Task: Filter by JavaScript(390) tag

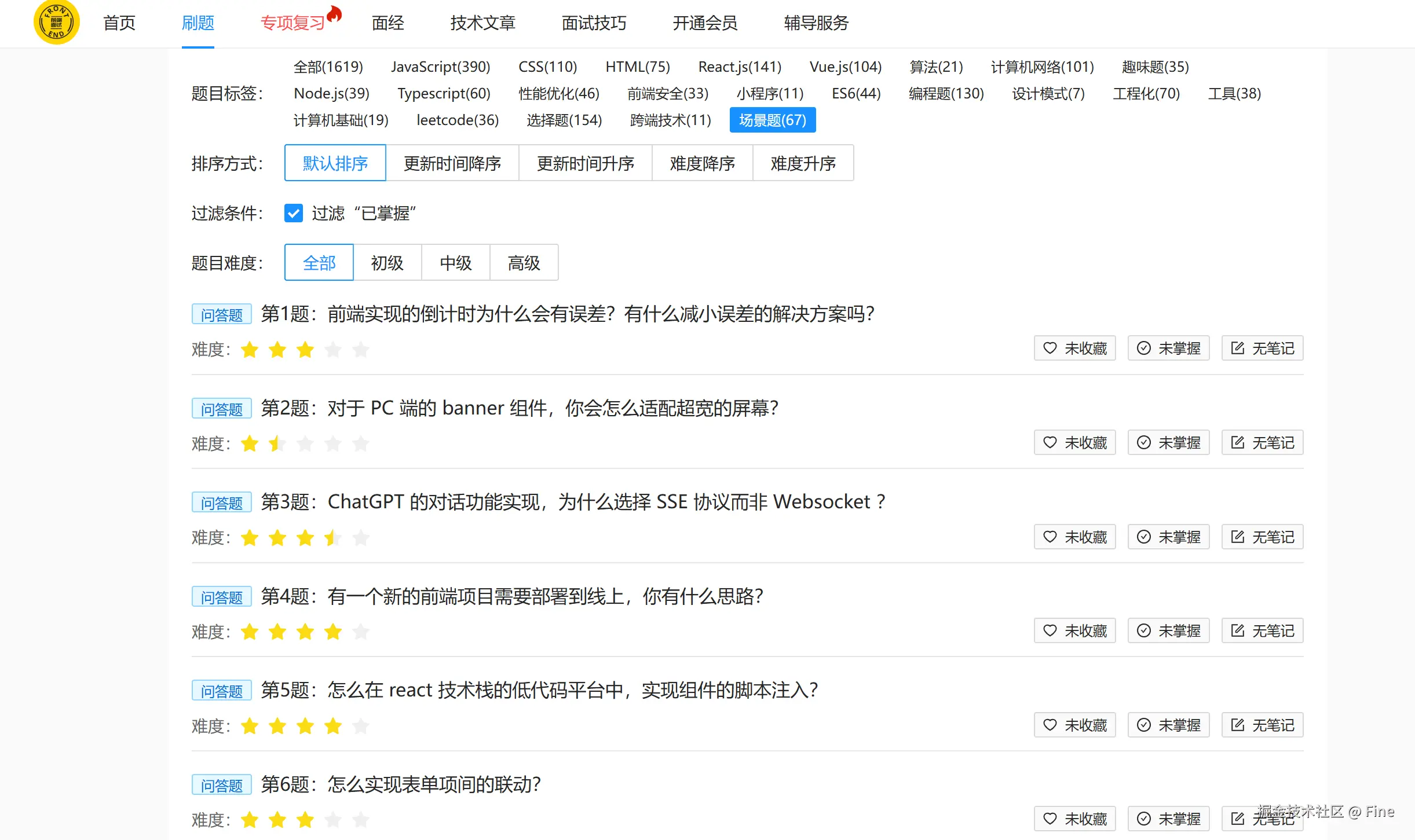Action: 440,67
